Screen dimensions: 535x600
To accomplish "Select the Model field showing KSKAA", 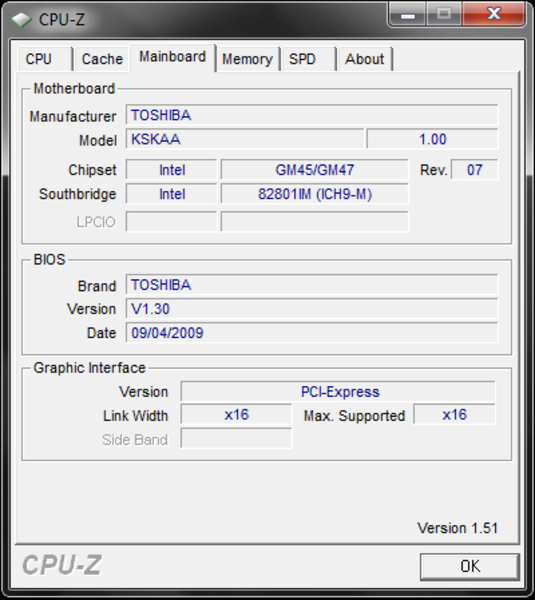I will (x=245, y=139).
